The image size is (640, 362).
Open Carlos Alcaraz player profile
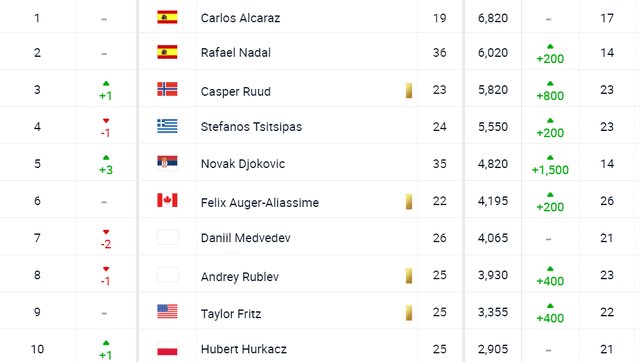point(240,18)
